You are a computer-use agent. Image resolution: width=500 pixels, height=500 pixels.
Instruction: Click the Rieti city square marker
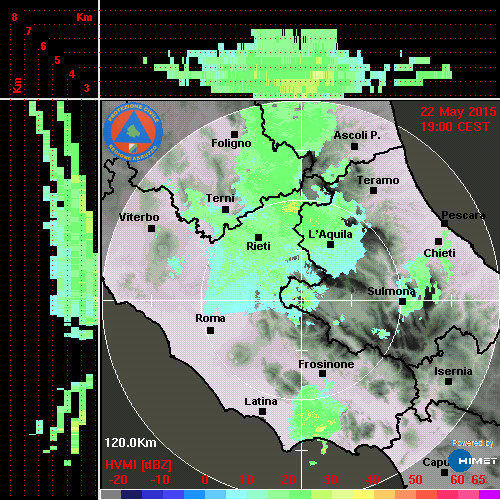(258, 237)
